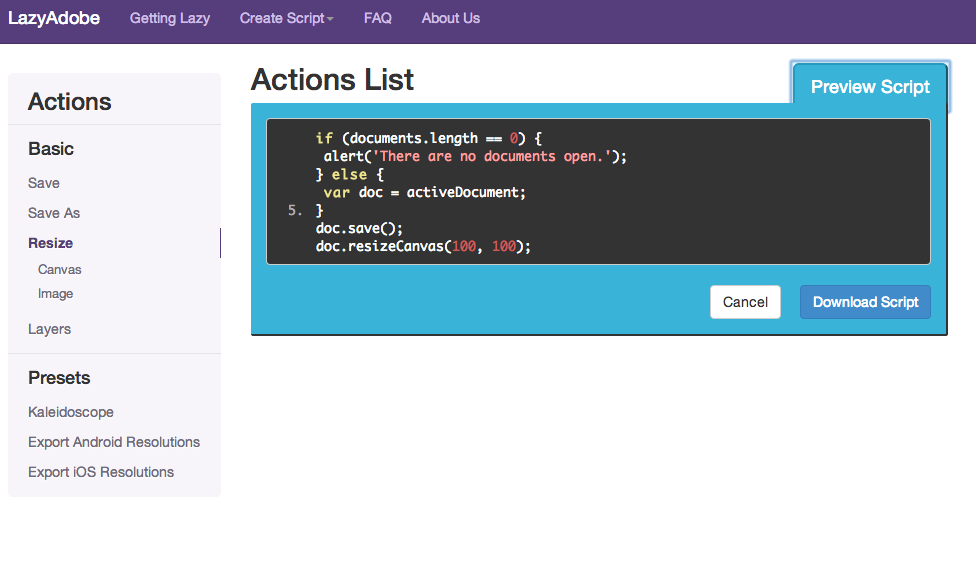Expand the Create Script dropdown menu
976x562 pixels.
point(286,18)
